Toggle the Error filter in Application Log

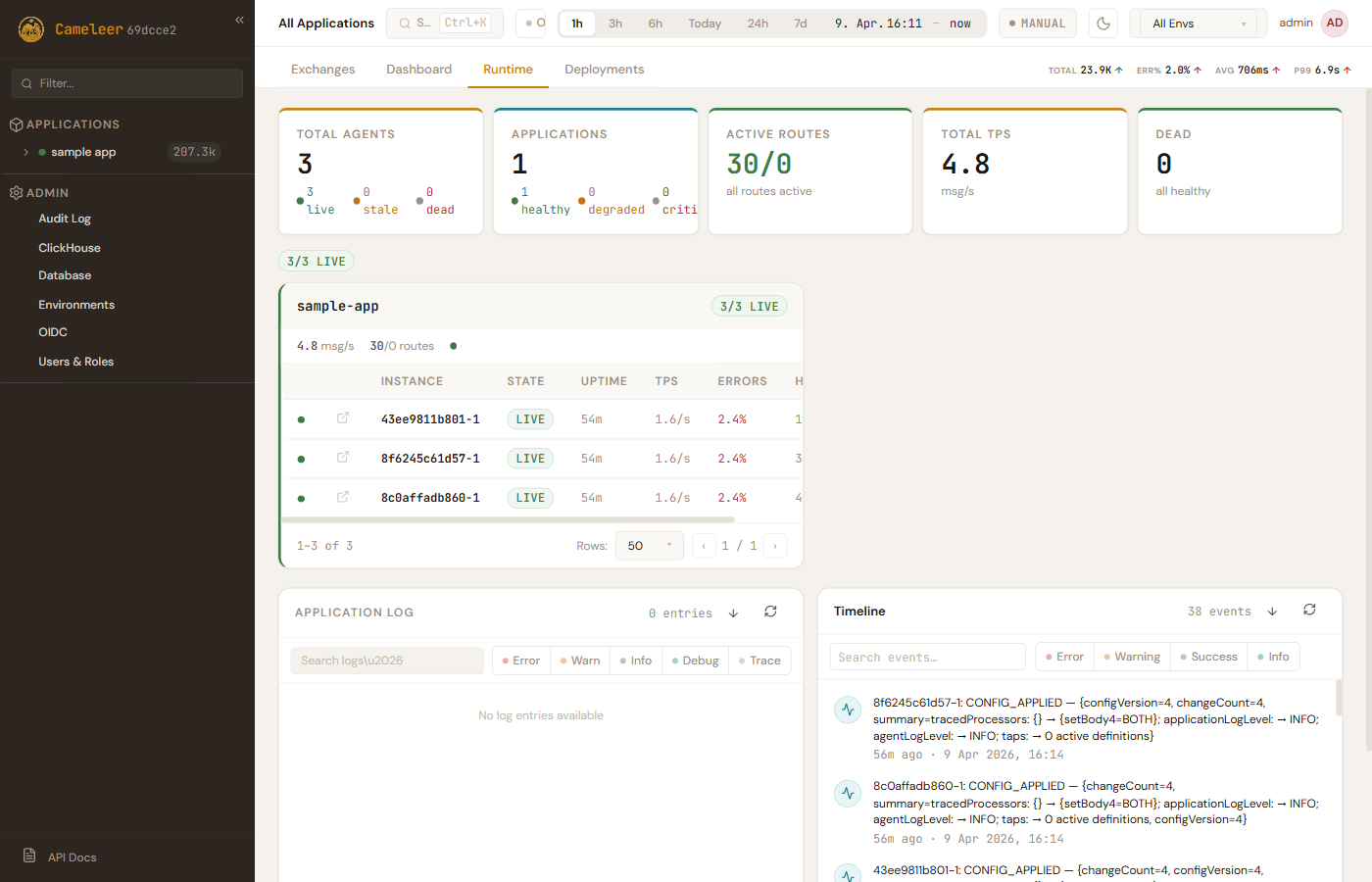(520, 661)
